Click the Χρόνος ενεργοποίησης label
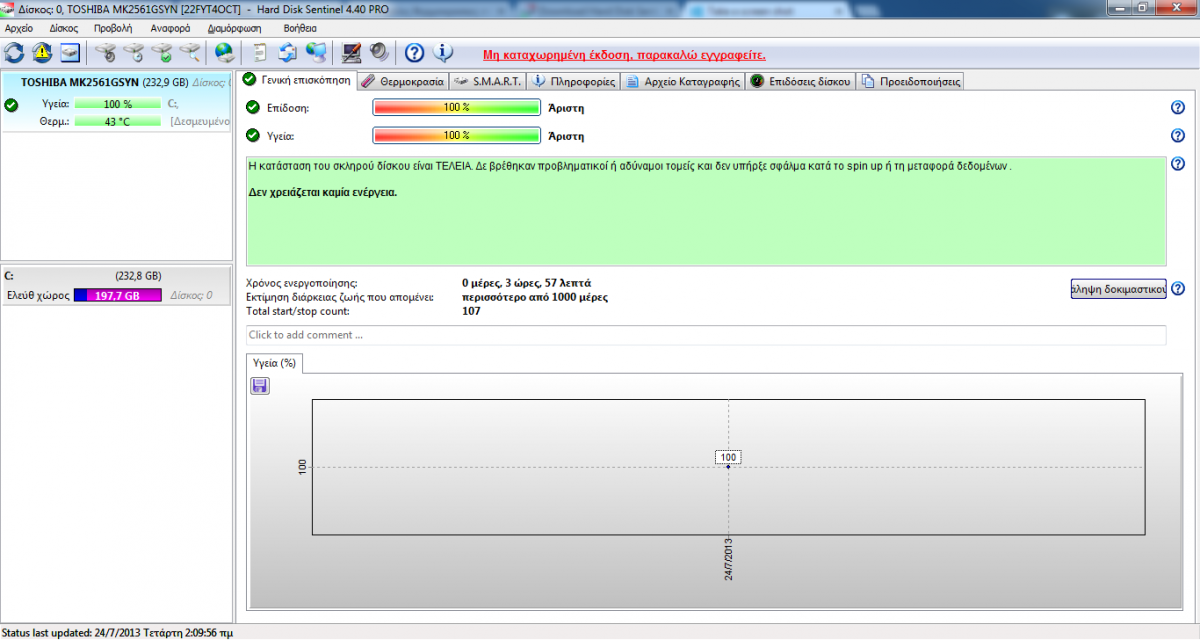Screen dimensions: 1200x640 click(301, 283)
